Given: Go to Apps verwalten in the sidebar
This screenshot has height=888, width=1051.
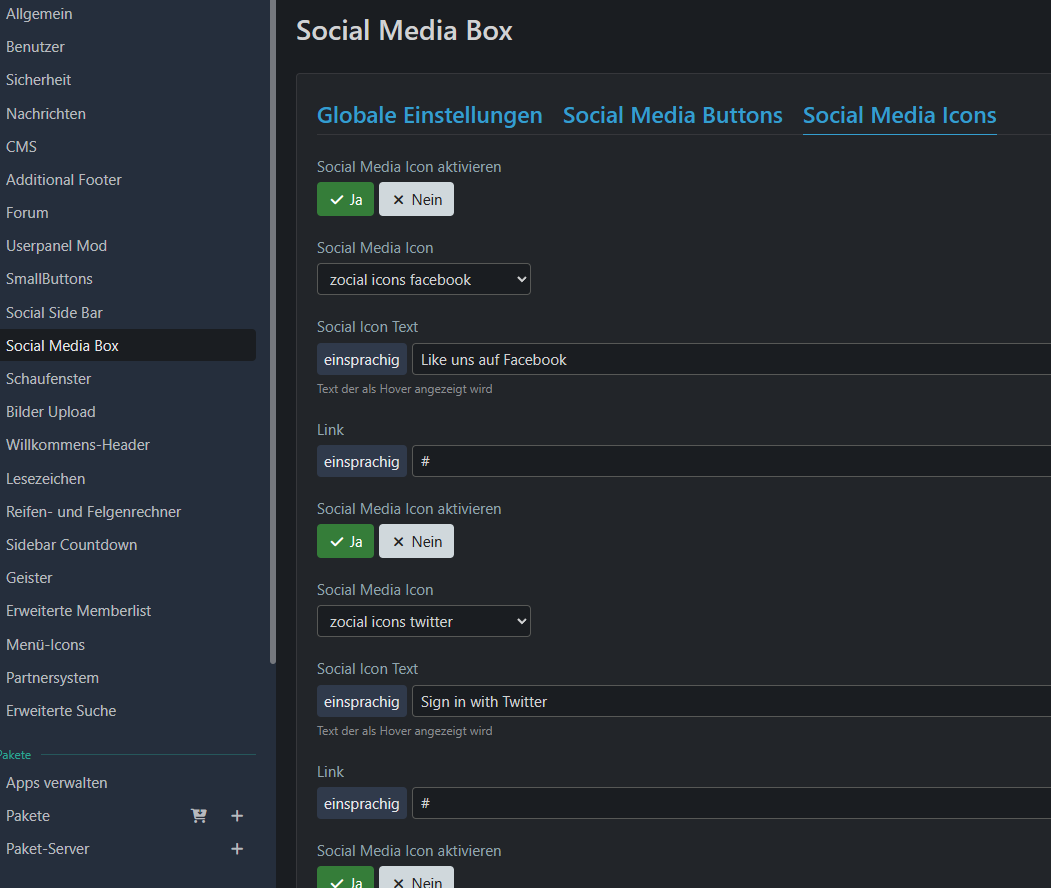Looking at the screenshot, I should click(x=57, y=783).
